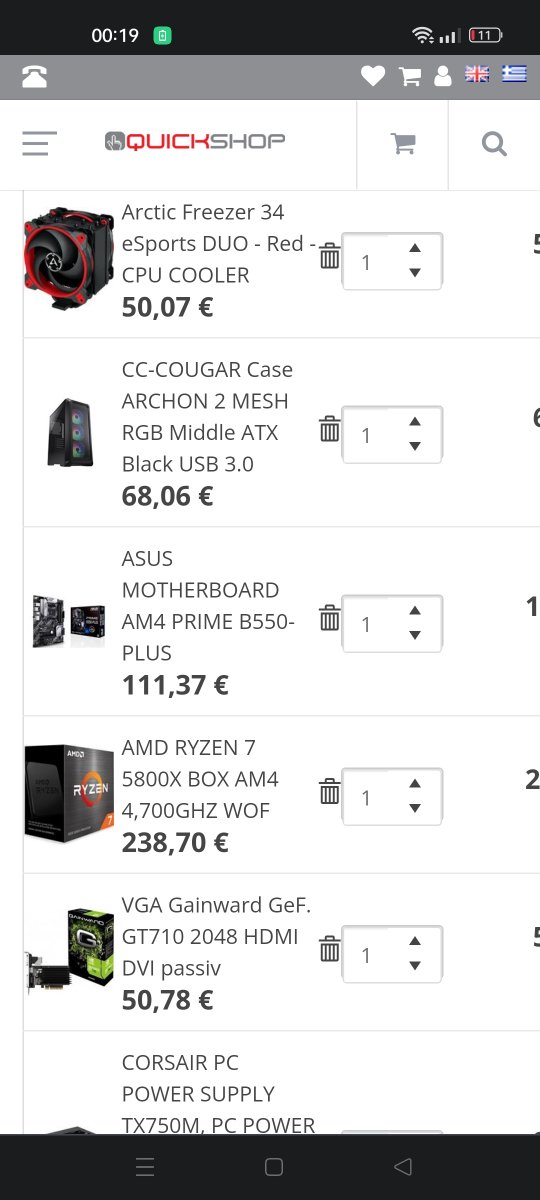This screenshot has width=540, height=1200.
Task: View the AMD Ryzen 7 box thumbnail
Action: (69, 794)
